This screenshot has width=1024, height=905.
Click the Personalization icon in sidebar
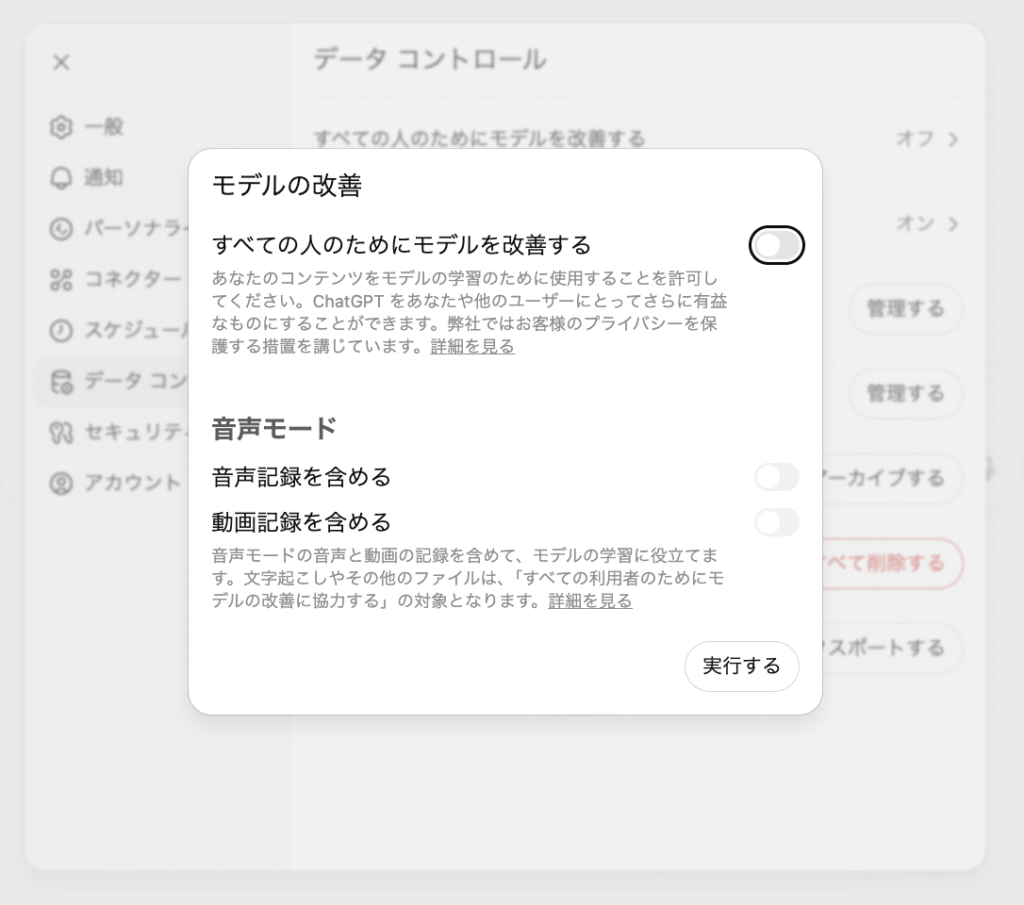pyautogui.click(x=61, y=229)
